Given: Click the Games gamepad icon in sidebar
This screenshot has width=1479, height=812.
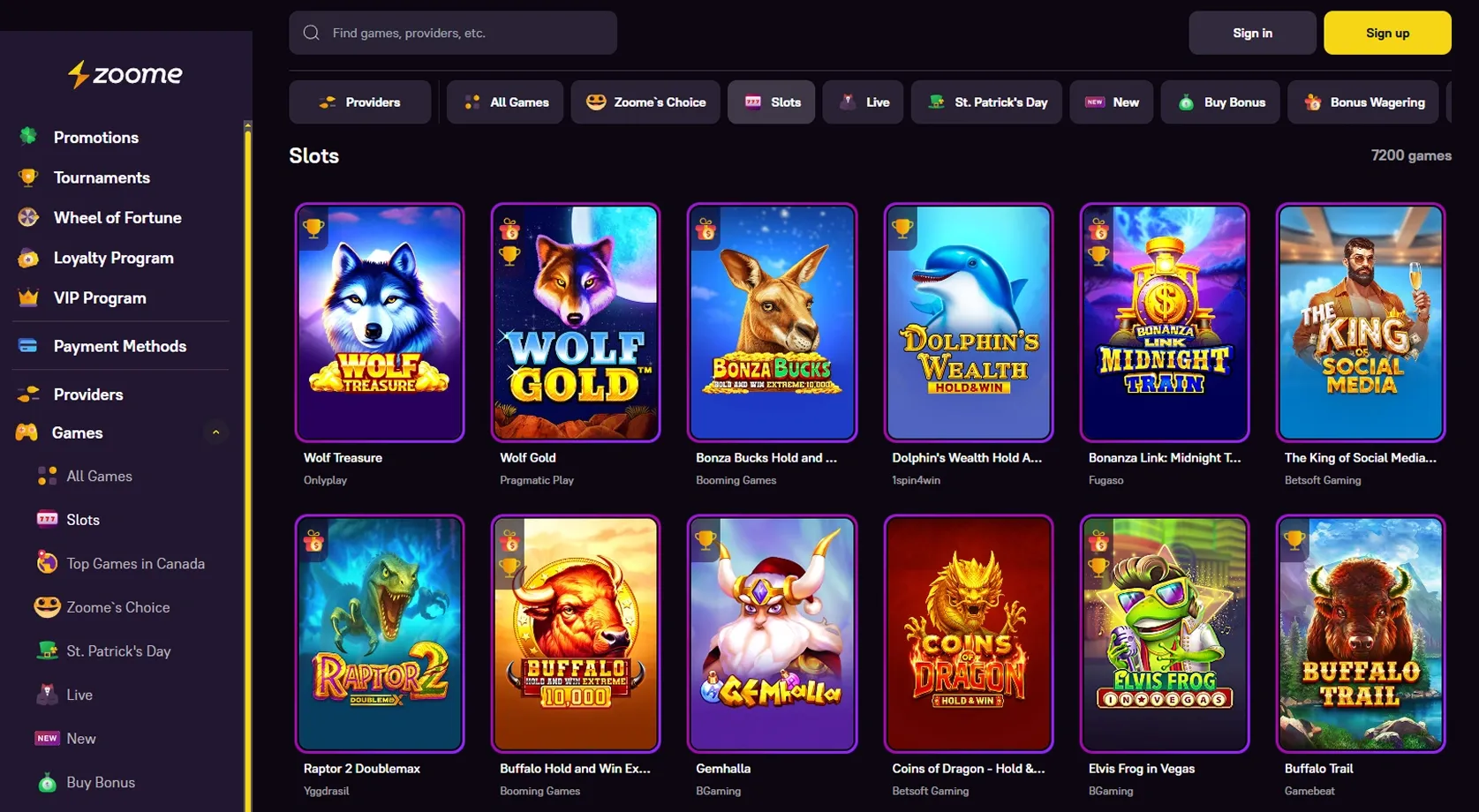Looking at the screenshot, I should 29,432.
